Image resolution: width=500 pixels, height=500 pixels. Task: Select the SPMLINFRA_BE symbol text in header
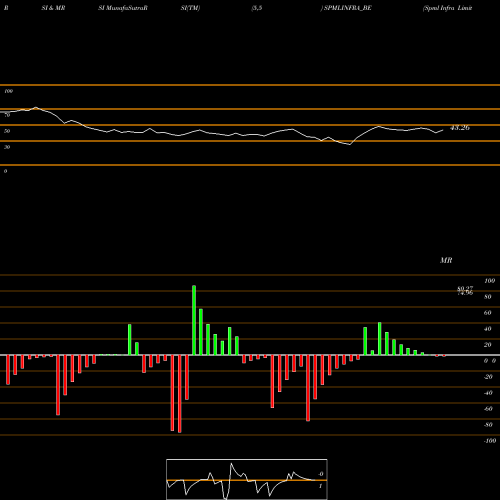(x=347, y=8)
